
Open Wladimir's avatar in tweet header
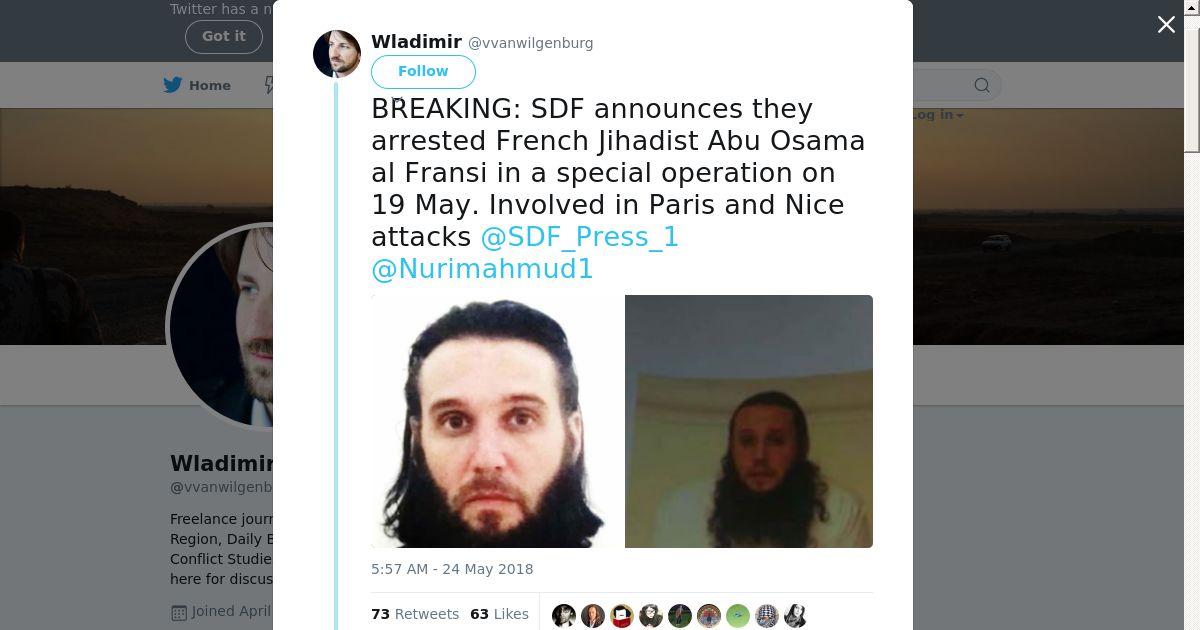[x=337, y=54]
